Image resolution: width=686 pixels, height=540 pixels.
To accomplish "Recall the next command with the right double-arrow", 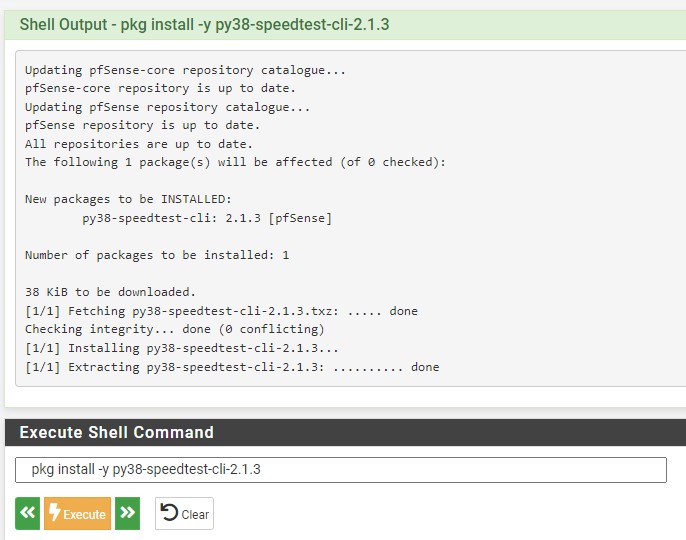I will [x=127, y=513].
